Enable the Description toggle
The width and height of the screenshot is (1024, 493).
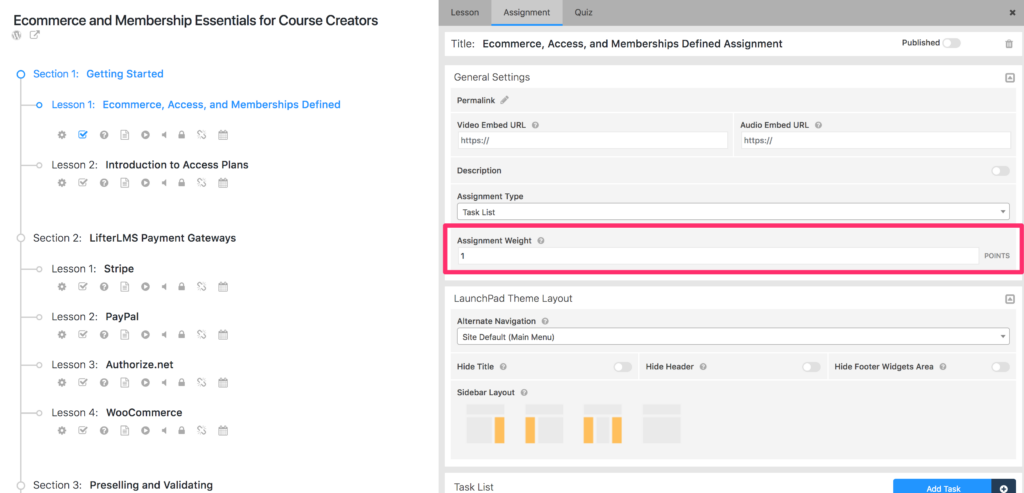[1000, 171]
